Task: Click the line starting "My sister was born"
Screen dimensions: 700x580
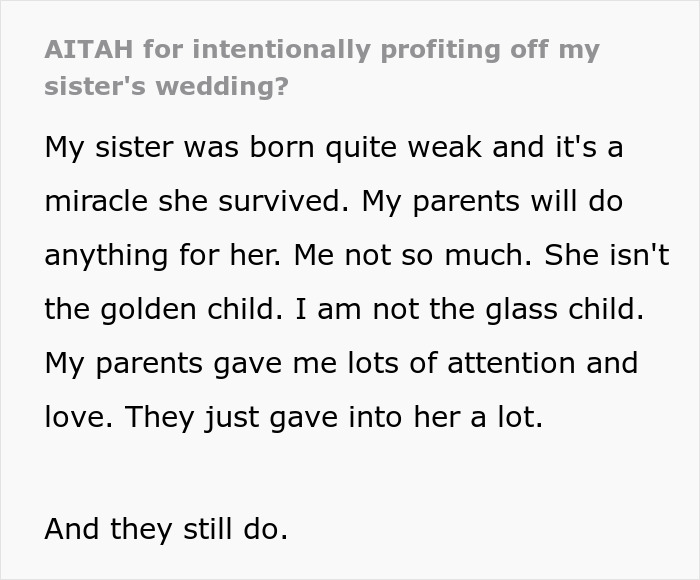Action: 334,148
